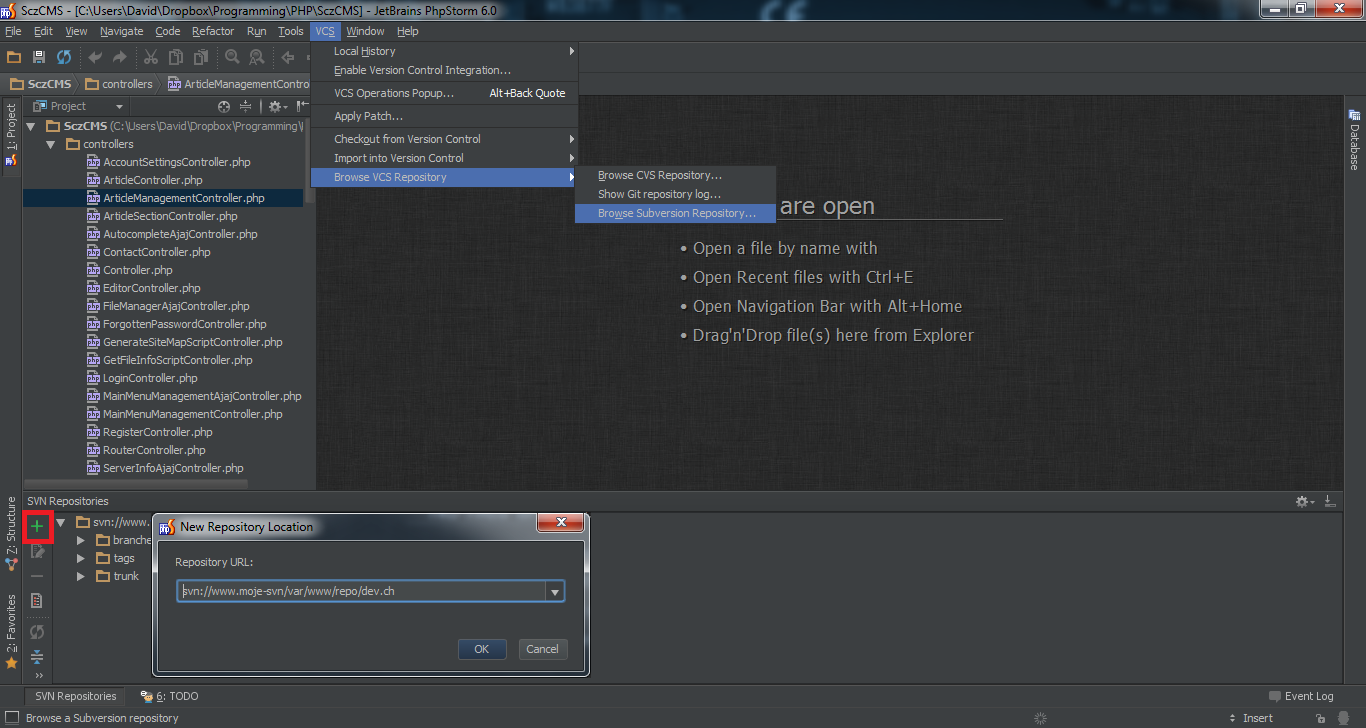This screenshot has width=1366, height=728.
Task: Click tool window toggle icon in status bar corner
Action: click(11, 717)
